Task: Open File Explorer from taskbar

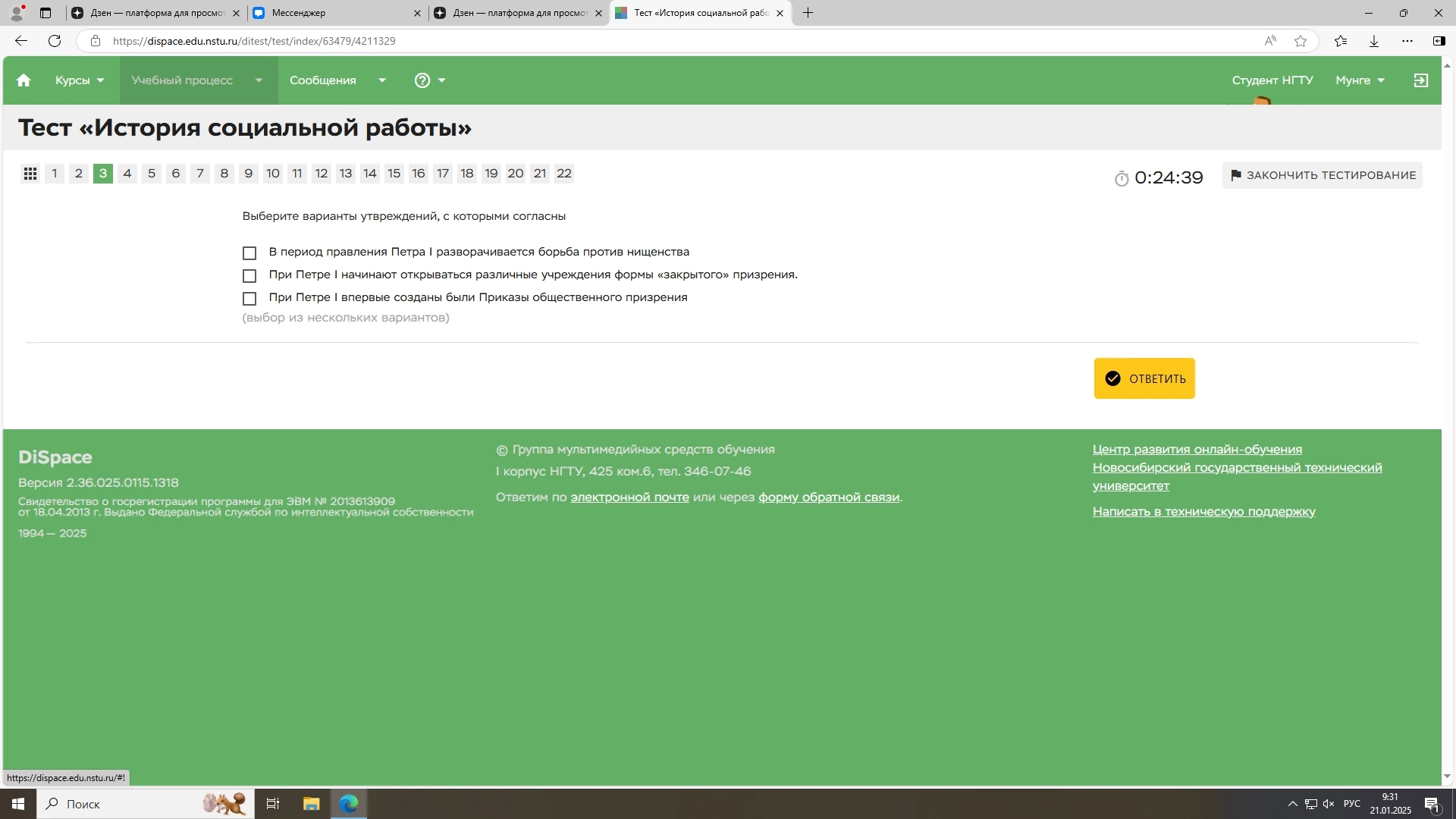Action: tap(311, 804)
